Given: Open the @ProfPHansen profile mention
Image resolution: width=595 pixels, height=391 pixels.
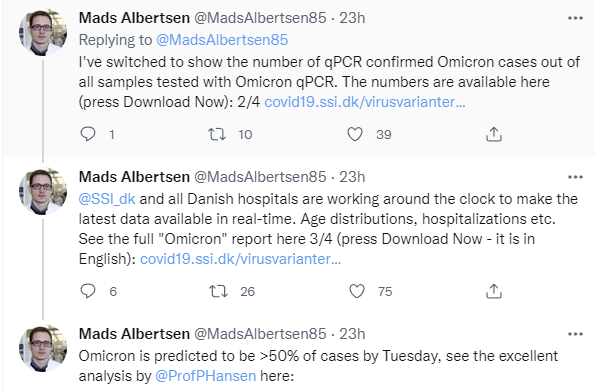Looking at the screenshot, I should [x=206, y=376].
